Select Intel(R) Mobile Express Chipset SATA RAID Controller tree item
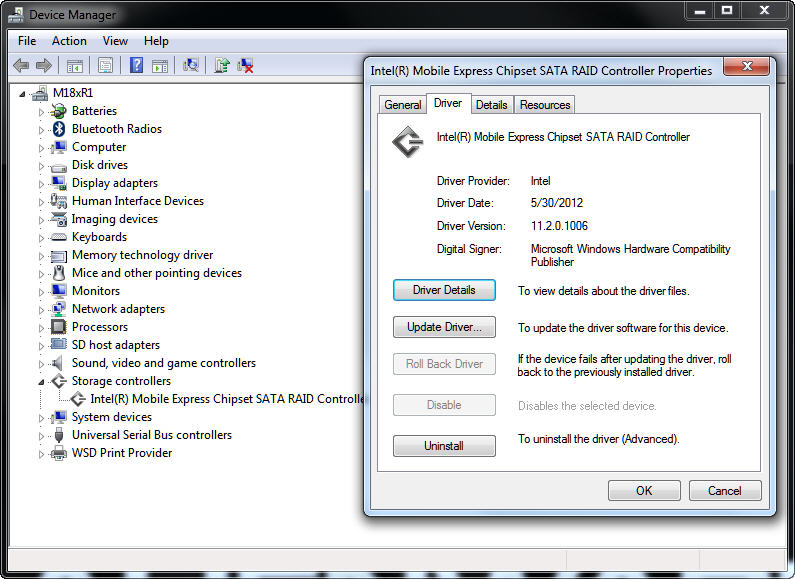The width and height of the screenshot is (795, 579). 227,399
